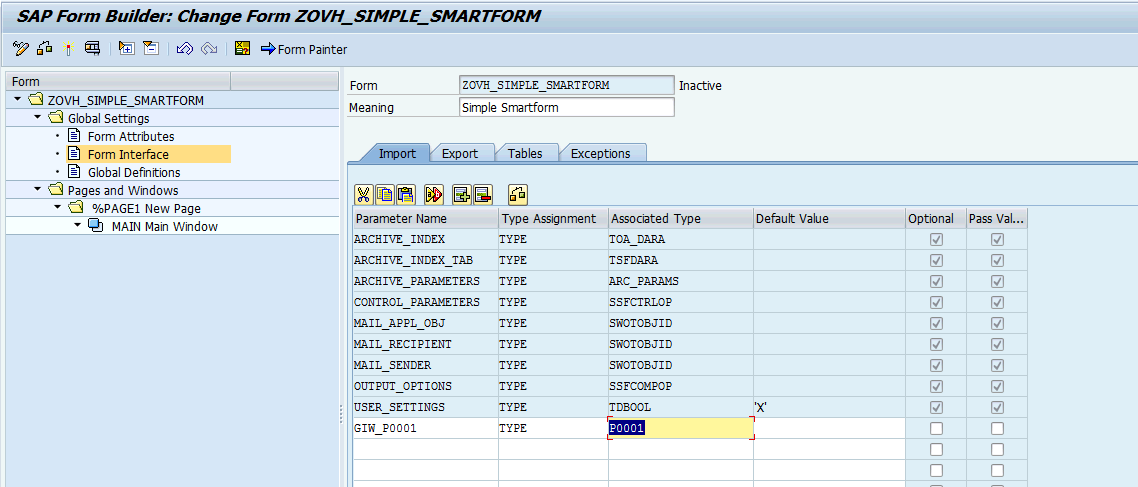Click the MAIN Main Window icon
This screenshot has height=487, width=1138.
pos(96,226)
